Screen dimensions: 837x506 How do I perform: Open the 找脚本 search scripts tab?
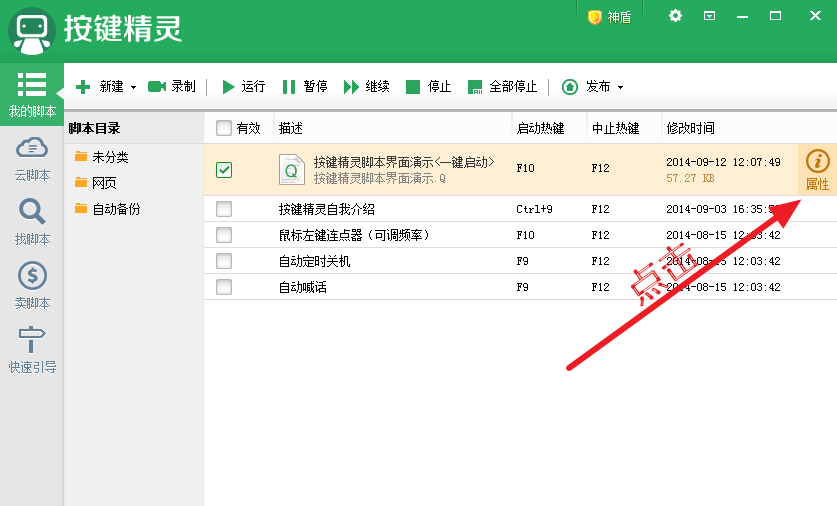(x=32, y=223)
